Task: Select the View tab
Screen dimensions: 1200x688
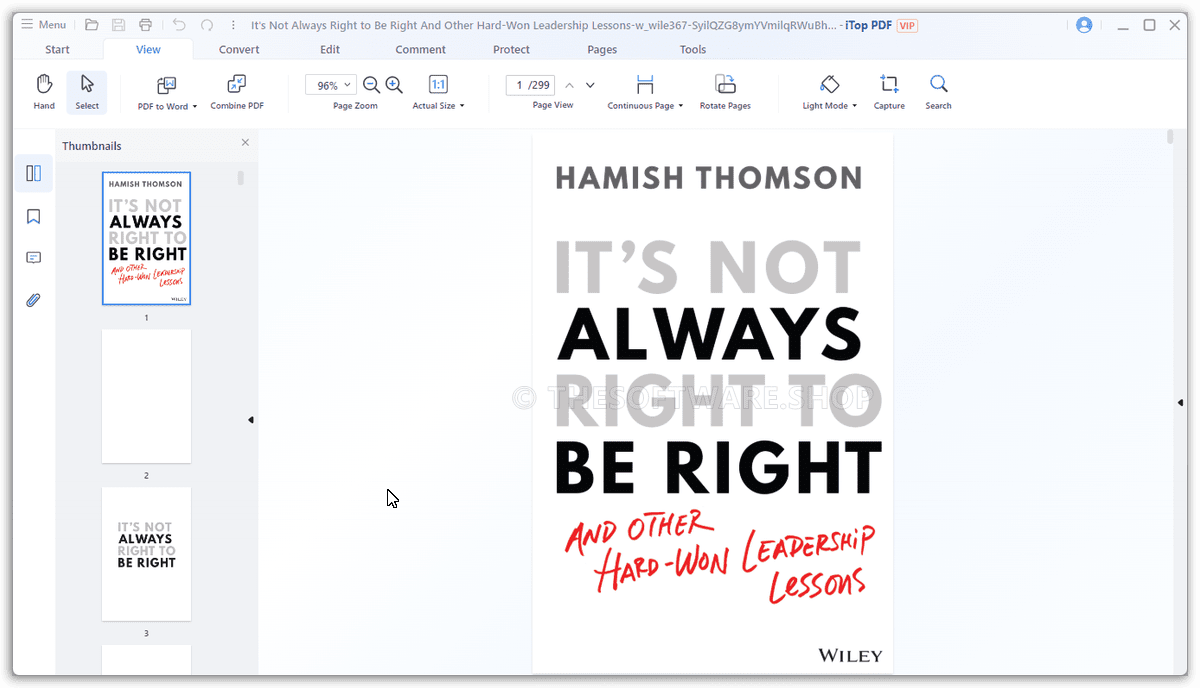Action: [148, 49]
